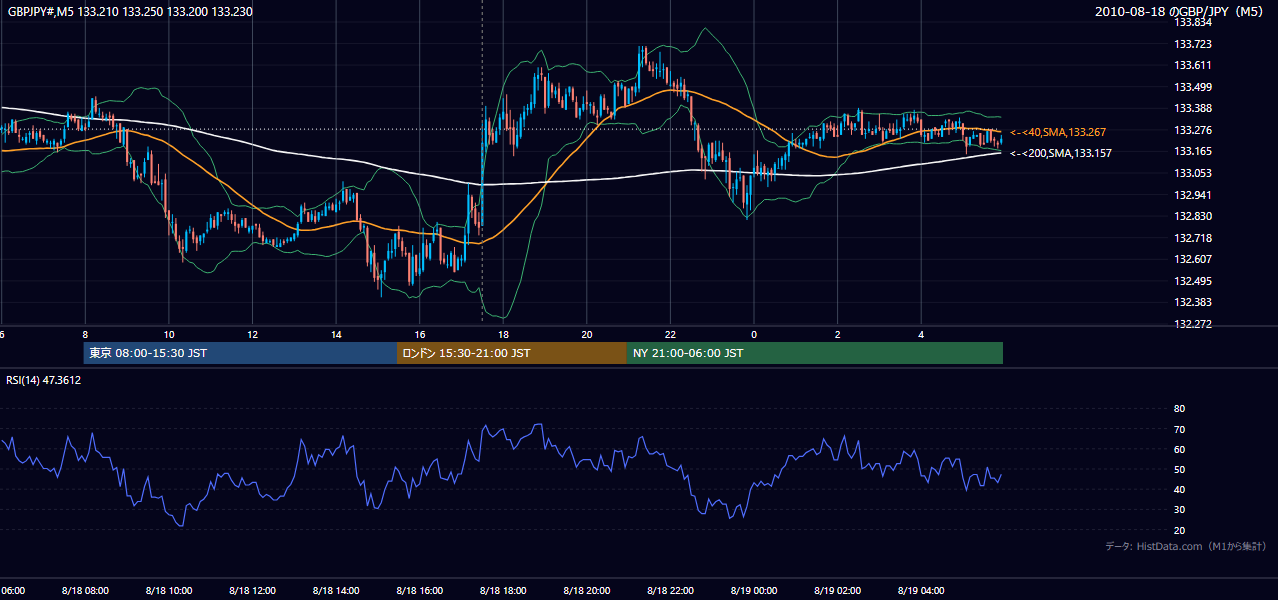Screen dimensions: 1278x600
Task: Click the 8/18 10:00 bottom time label
Action: (169, 591)
